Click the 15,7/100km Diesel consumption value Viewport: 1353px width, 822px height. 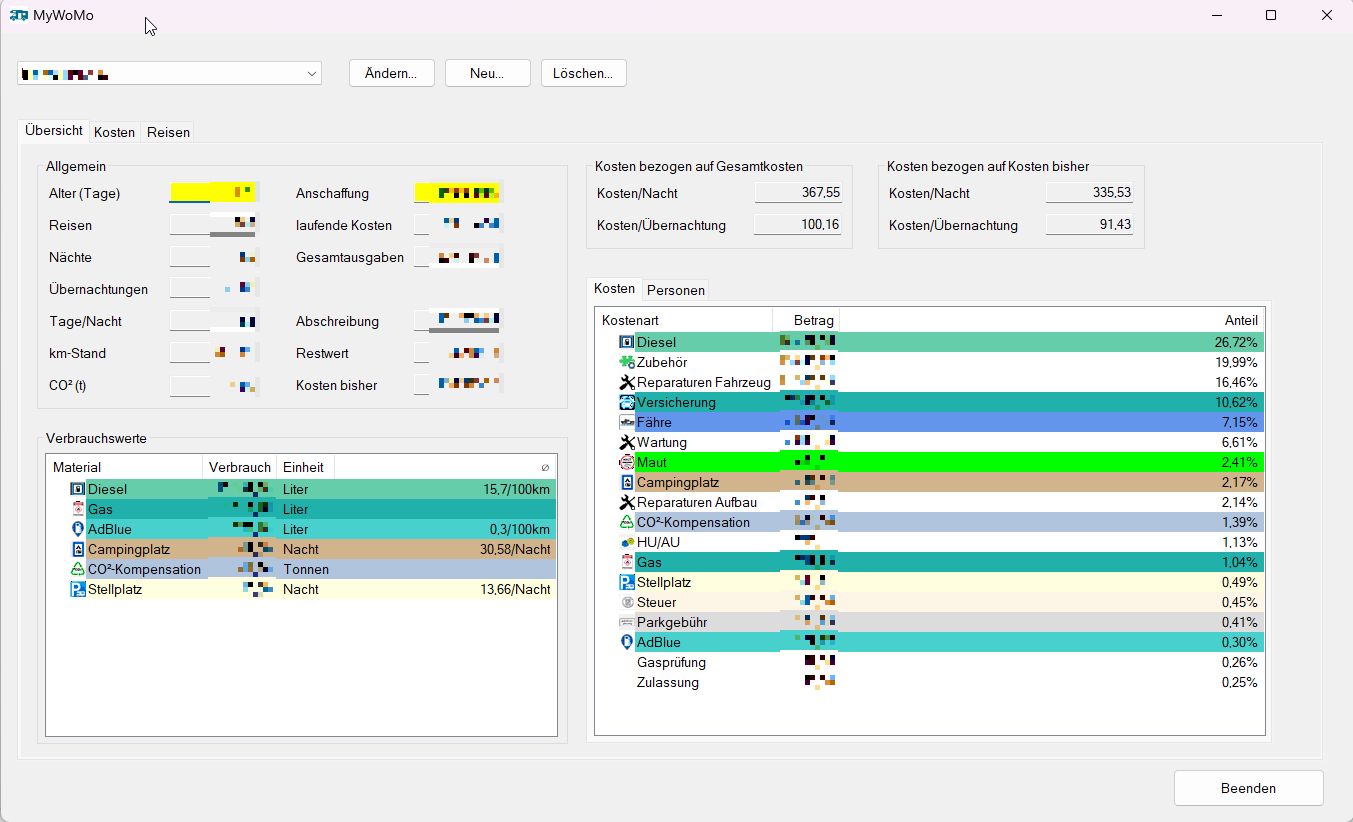(516, 489)
